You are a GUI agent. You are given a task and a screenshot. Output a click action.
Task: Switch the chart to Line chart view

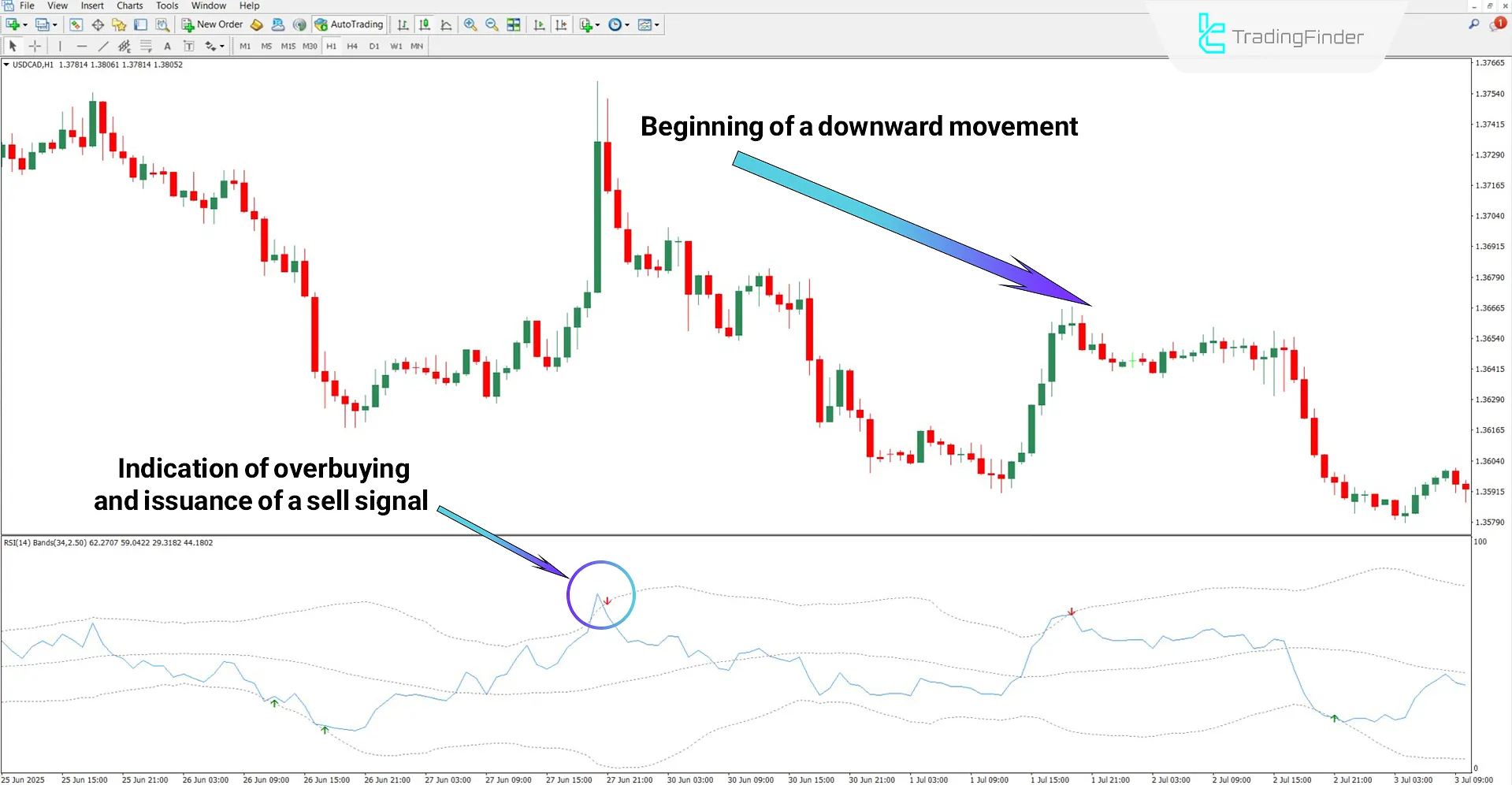click(445, 24)
